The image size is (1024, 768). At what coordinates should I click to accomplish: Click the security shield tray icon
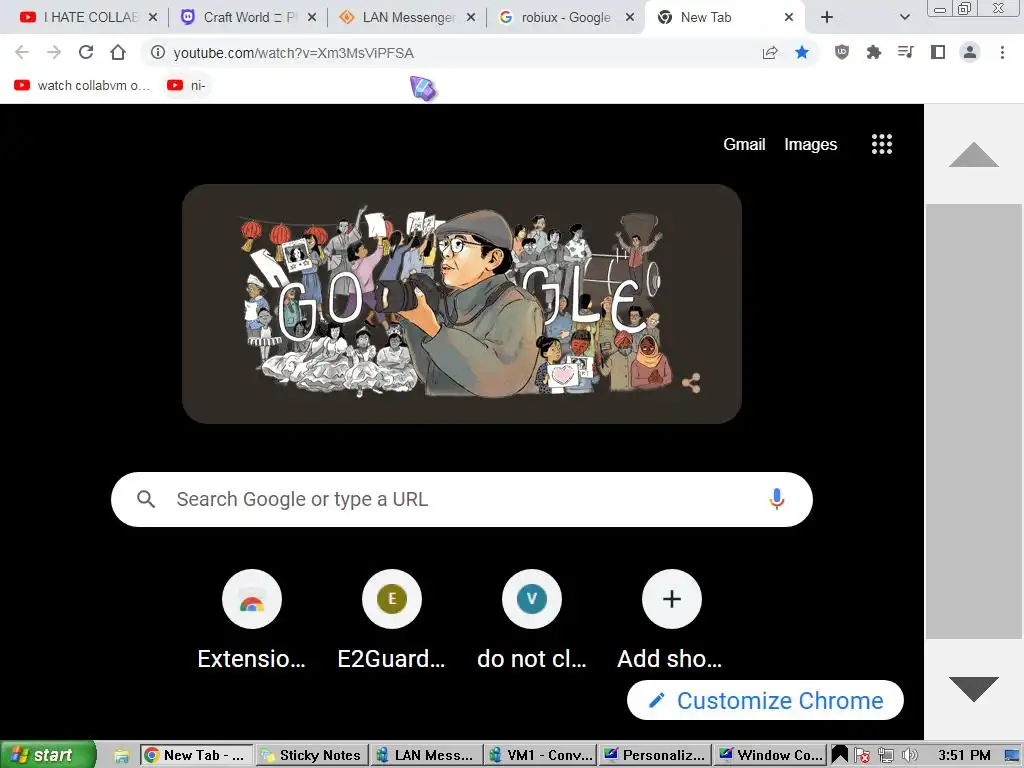click(x=862, y=756)
